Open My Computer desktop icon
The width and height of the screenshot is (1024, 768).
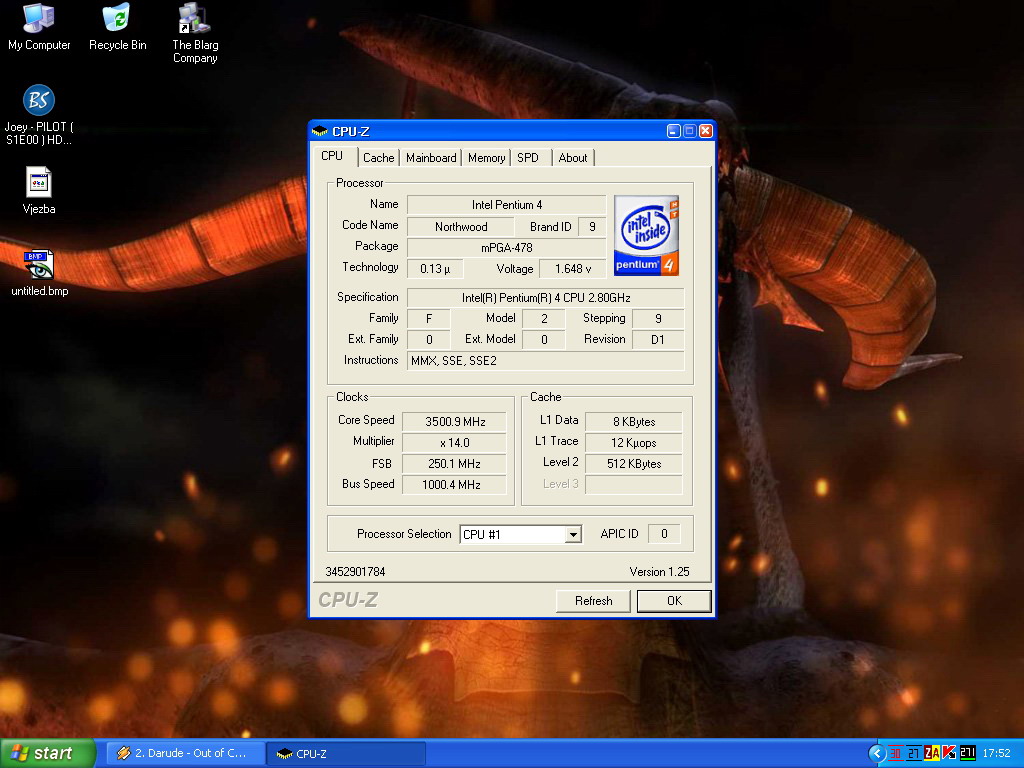pos(39,19)
